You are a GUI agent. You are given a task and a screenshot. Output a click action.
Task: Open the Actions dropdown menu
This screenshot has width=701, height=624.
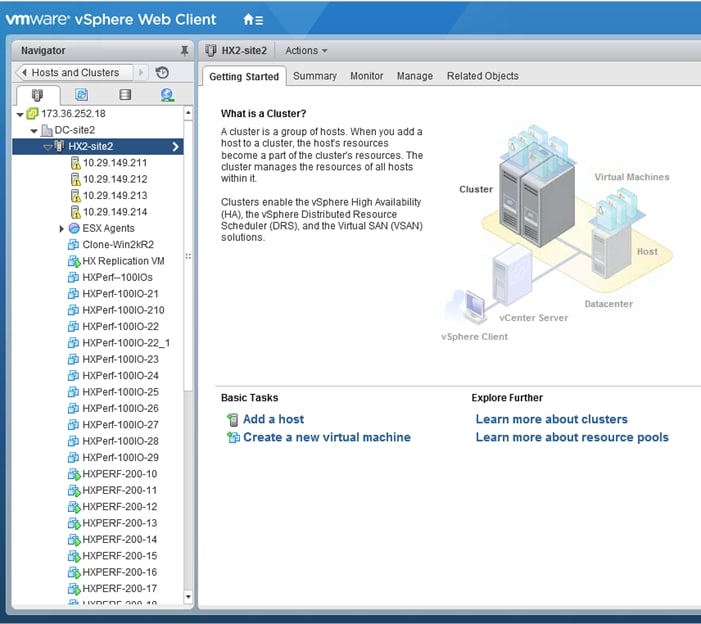pyautogui.click(x=306, y=51)
